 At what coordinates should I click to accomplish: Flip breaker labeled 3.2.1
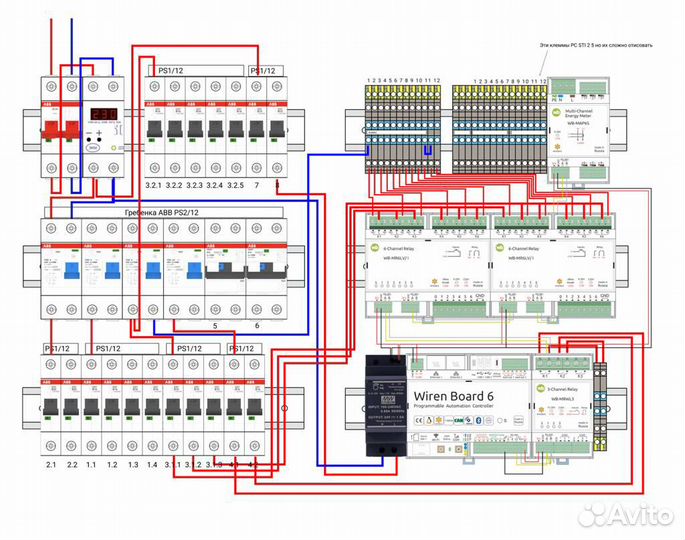click(x=155, y=132)
